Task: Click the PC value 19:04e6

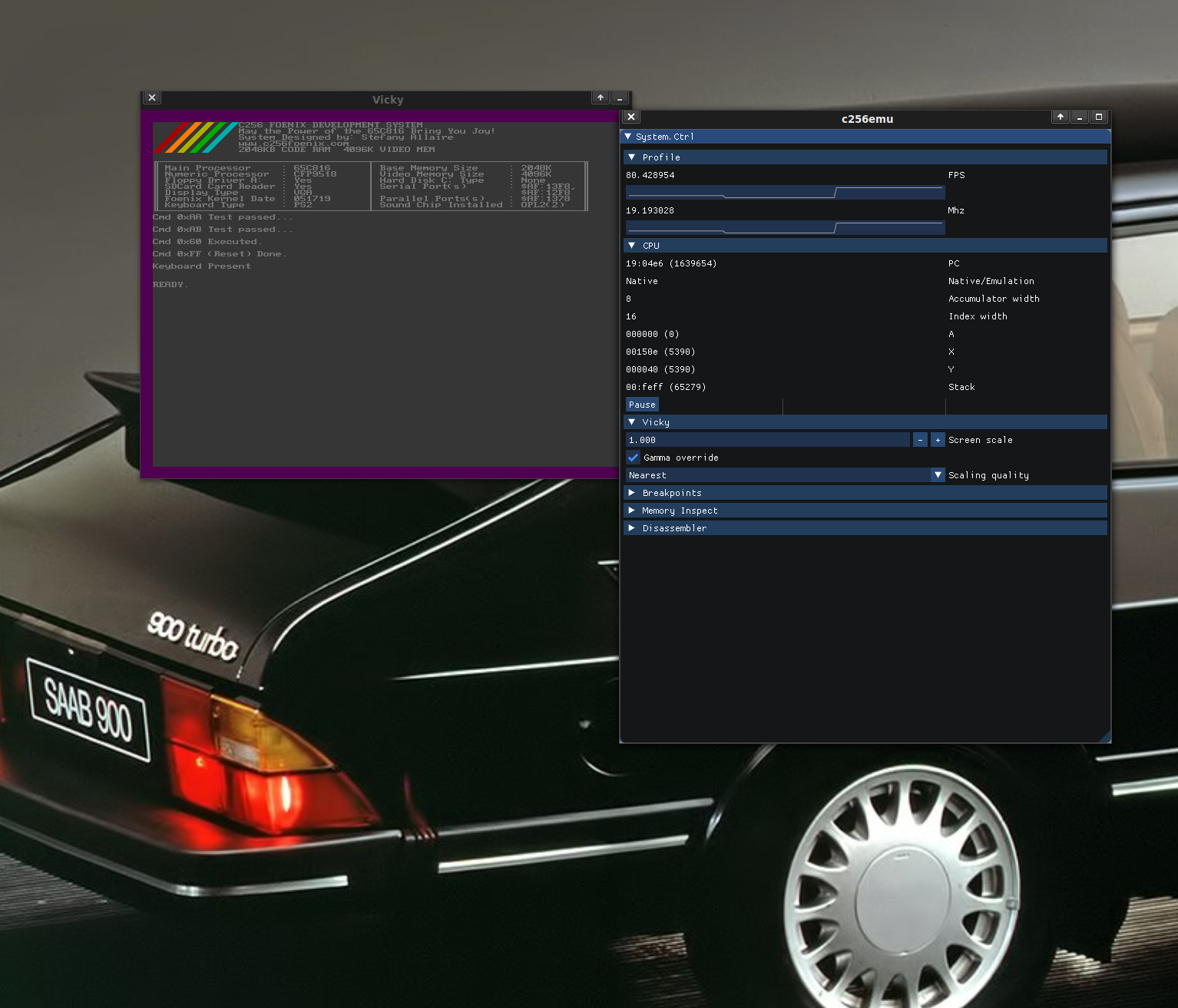Action: click(x=671, y=263)
